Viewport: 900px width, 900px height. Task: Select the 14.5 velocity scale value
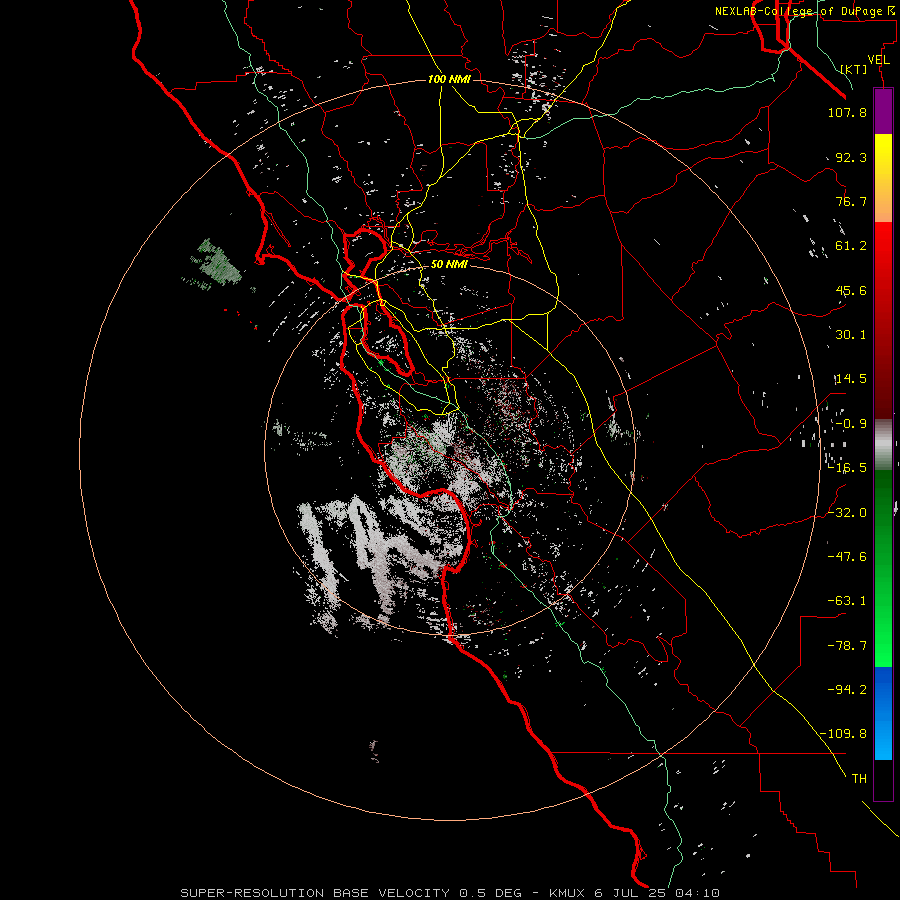[x=851, y=379]
